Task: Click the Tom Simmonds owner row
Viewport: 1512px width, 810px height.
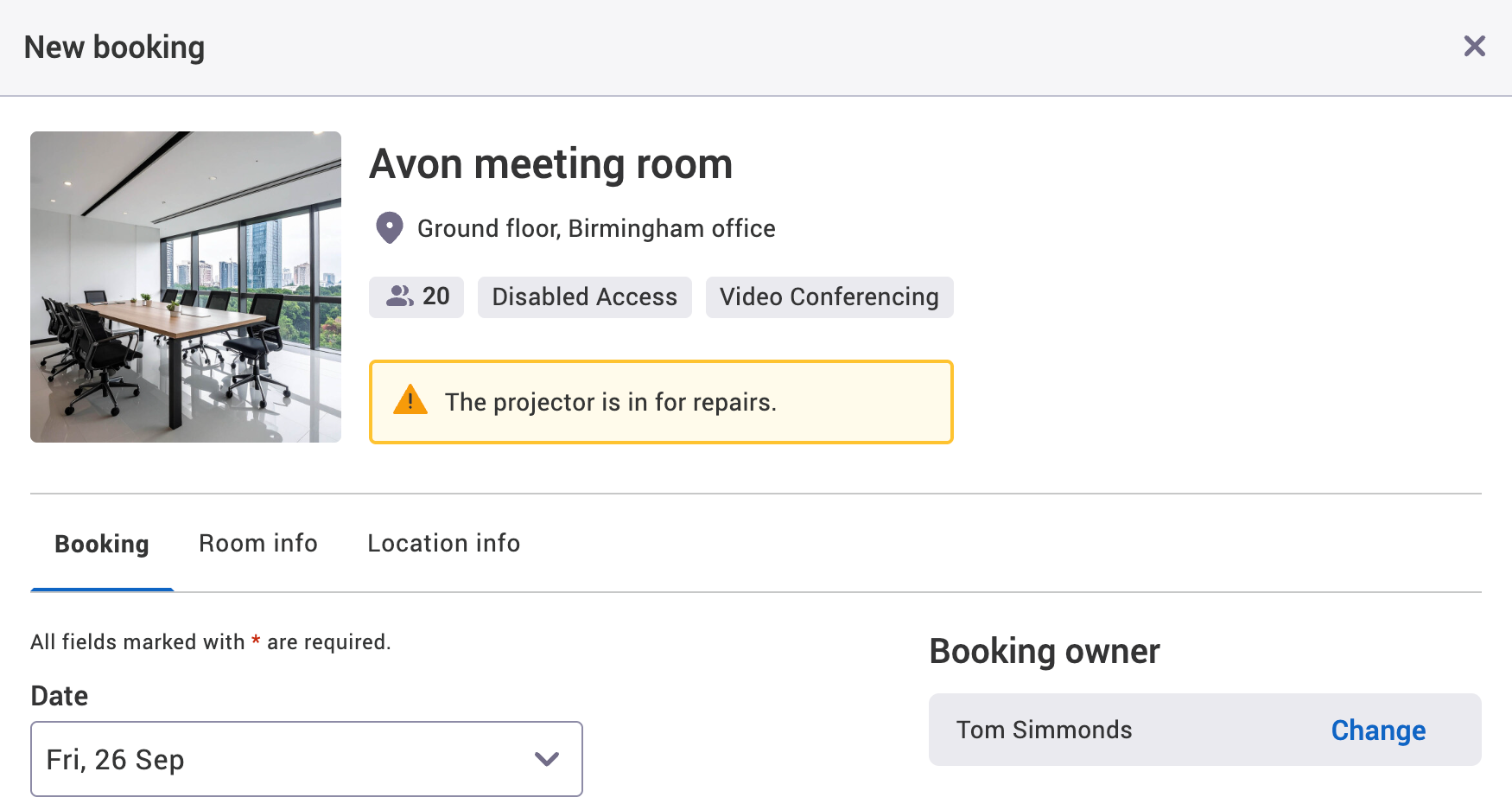Action: 1044,730
